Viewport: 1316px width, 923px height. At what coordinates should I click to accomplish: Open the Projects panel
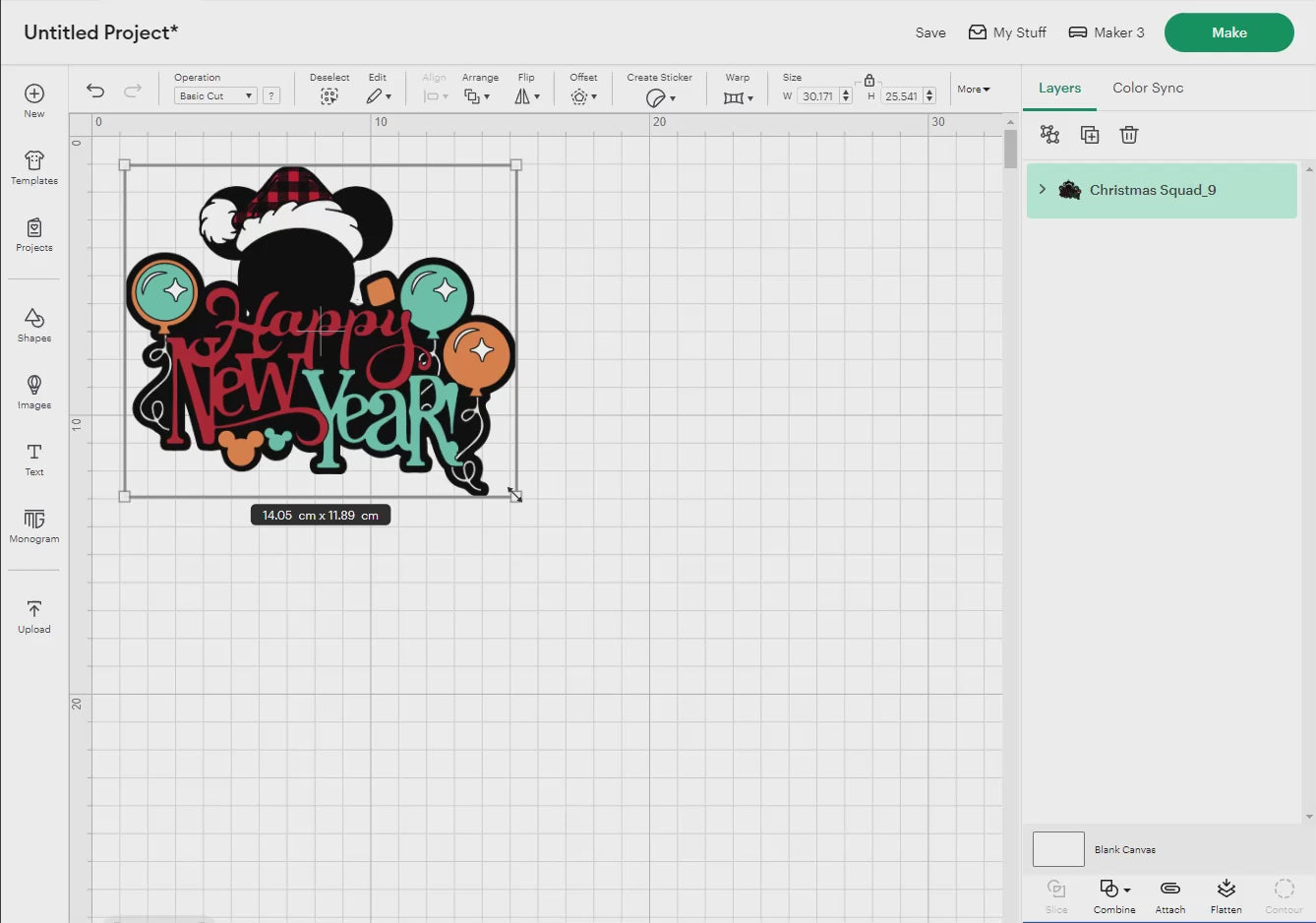(x=34, y=234)
